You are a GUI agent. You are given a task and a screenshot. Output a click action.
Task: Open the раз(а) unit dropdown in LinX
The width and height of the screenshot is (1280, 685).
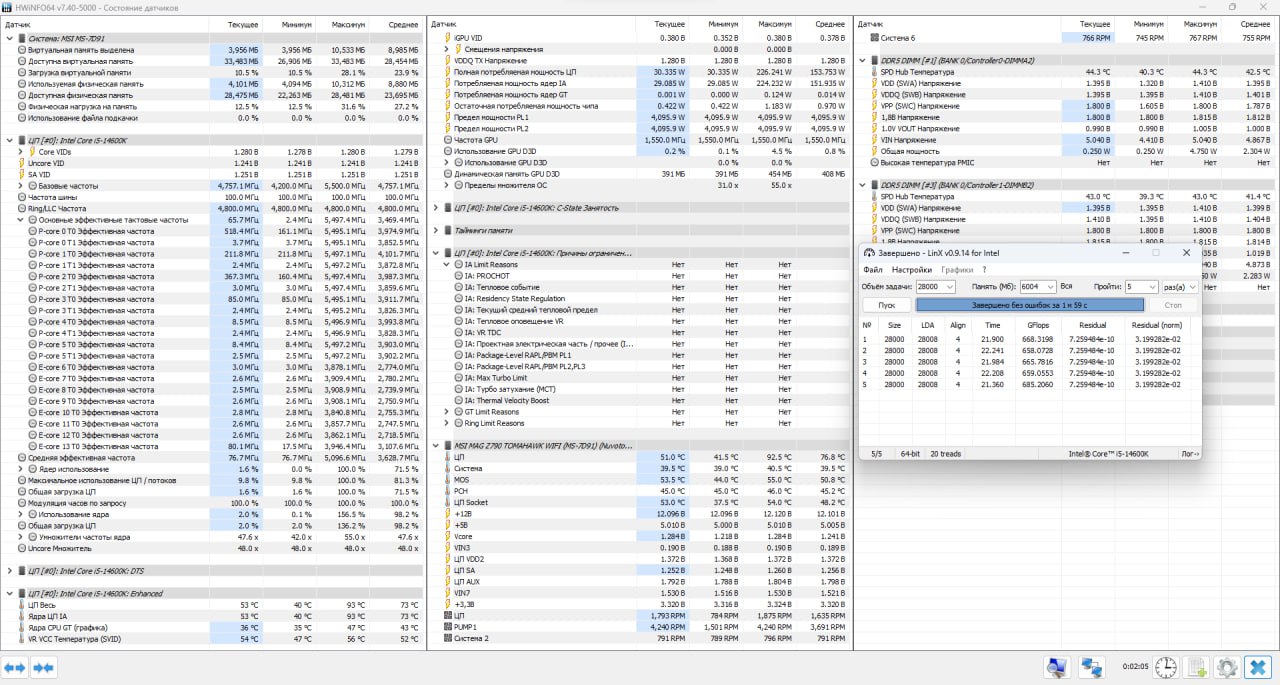tap(1191, 287)
